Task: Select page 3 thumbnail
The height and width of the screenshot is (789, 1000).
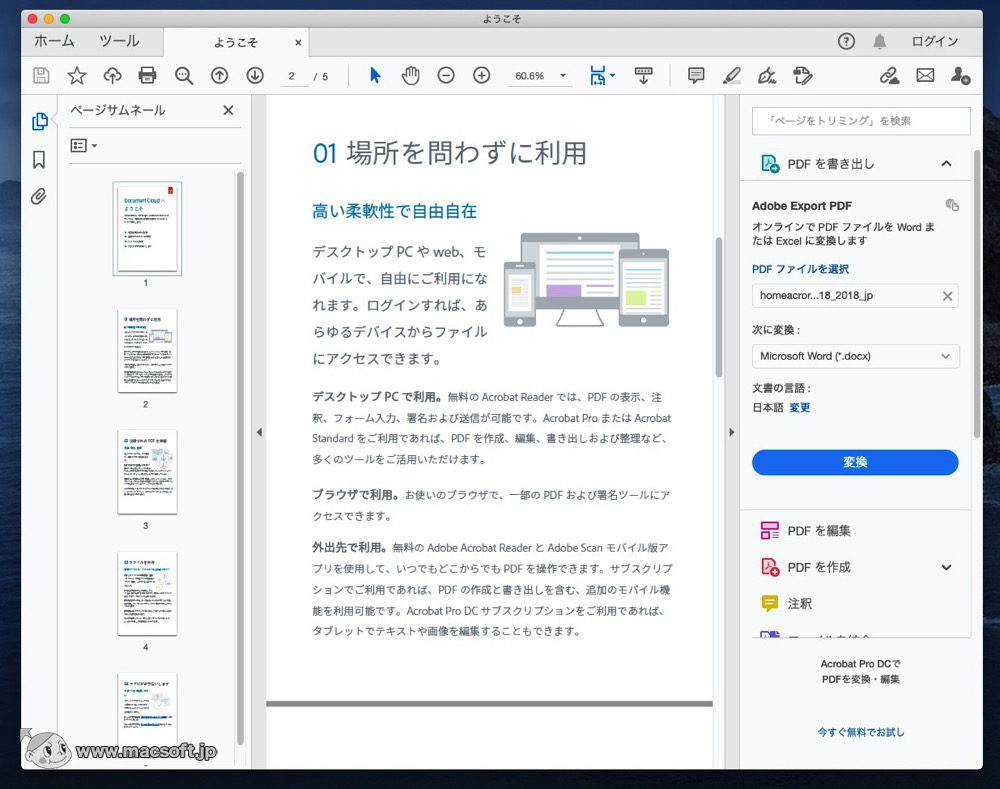Action: pyautogui.click(x=147, y=472)
